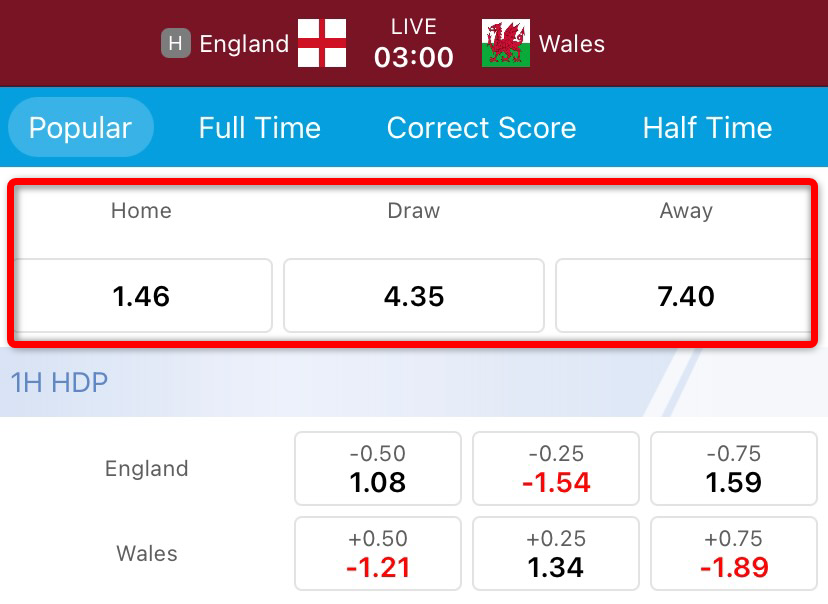Click the England team name in header
Viewport: 828px width, 604px height.
click(x=244, y=44)
